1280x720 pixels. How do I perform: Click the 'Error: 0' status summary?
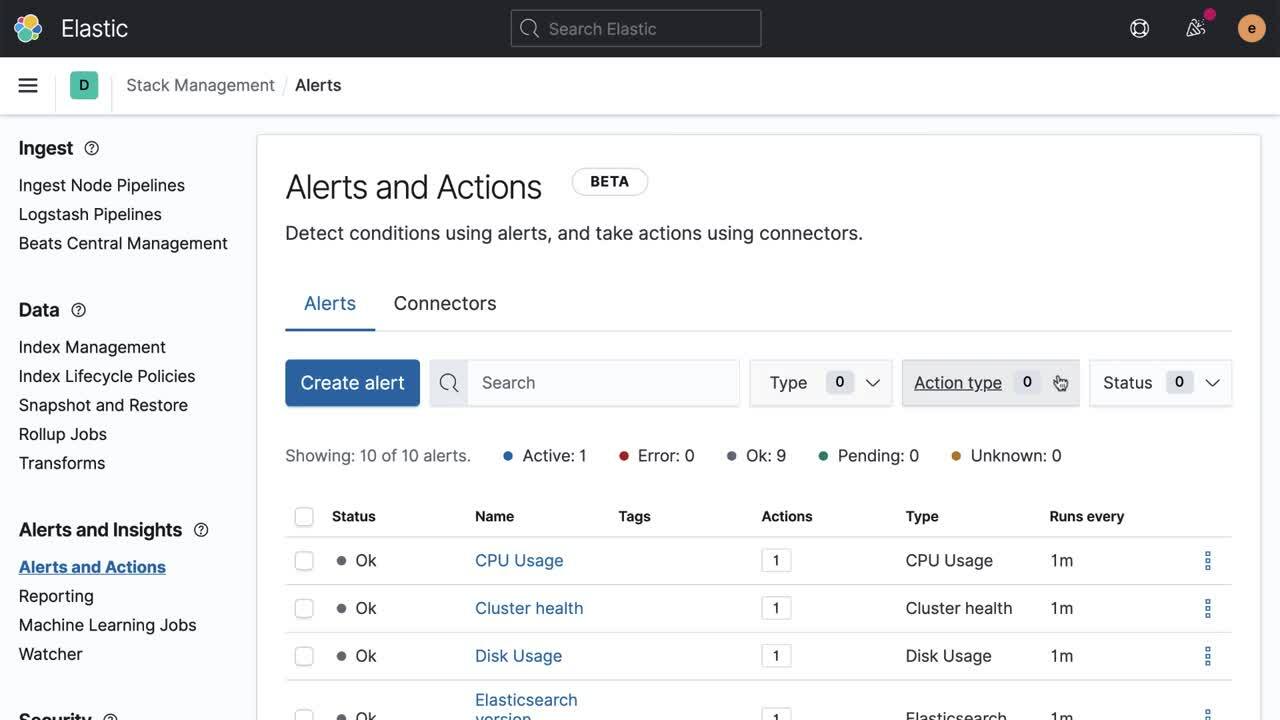pos(657,456)
